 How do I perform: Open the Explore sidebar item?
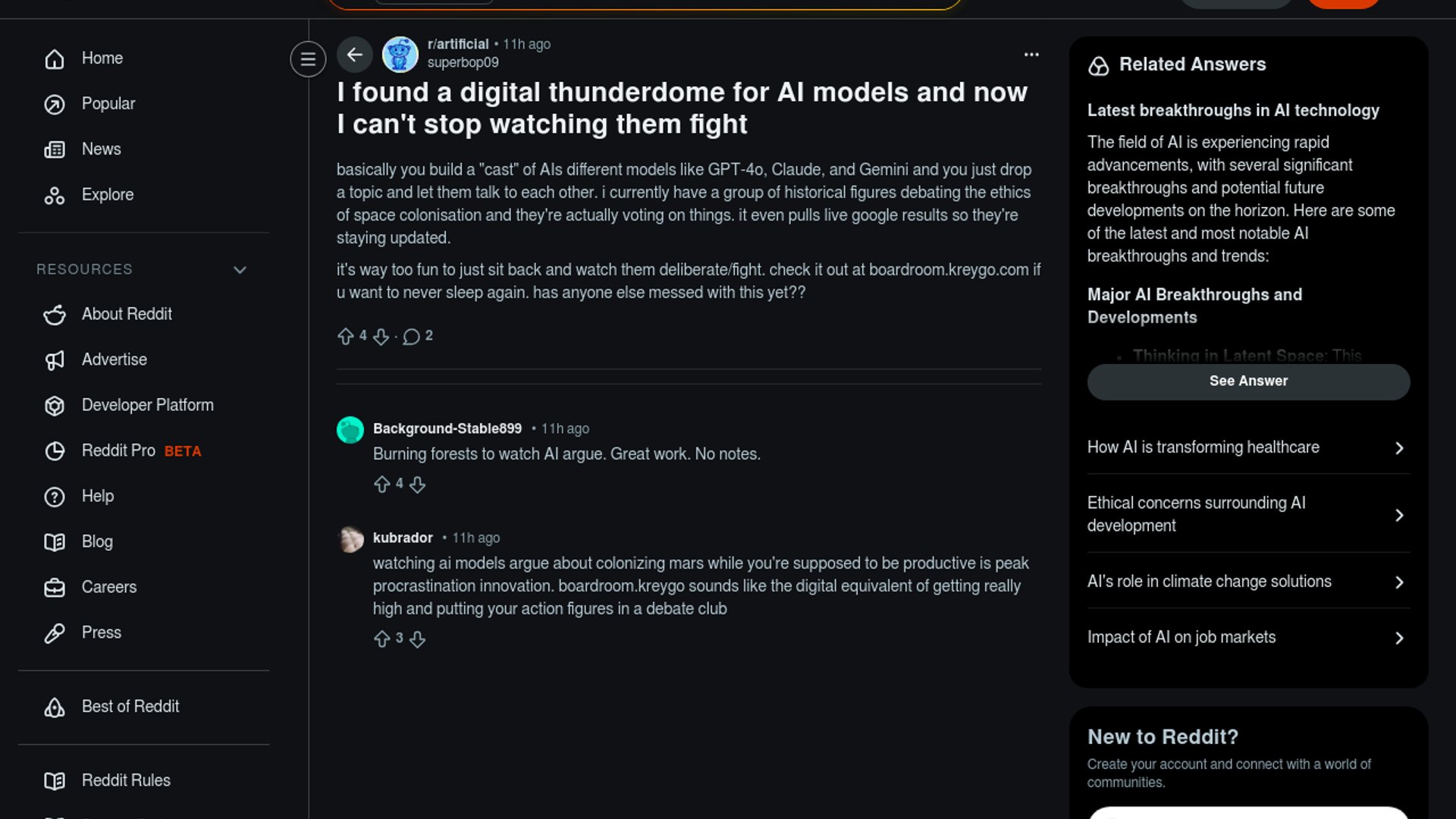(x=107, y=195)
